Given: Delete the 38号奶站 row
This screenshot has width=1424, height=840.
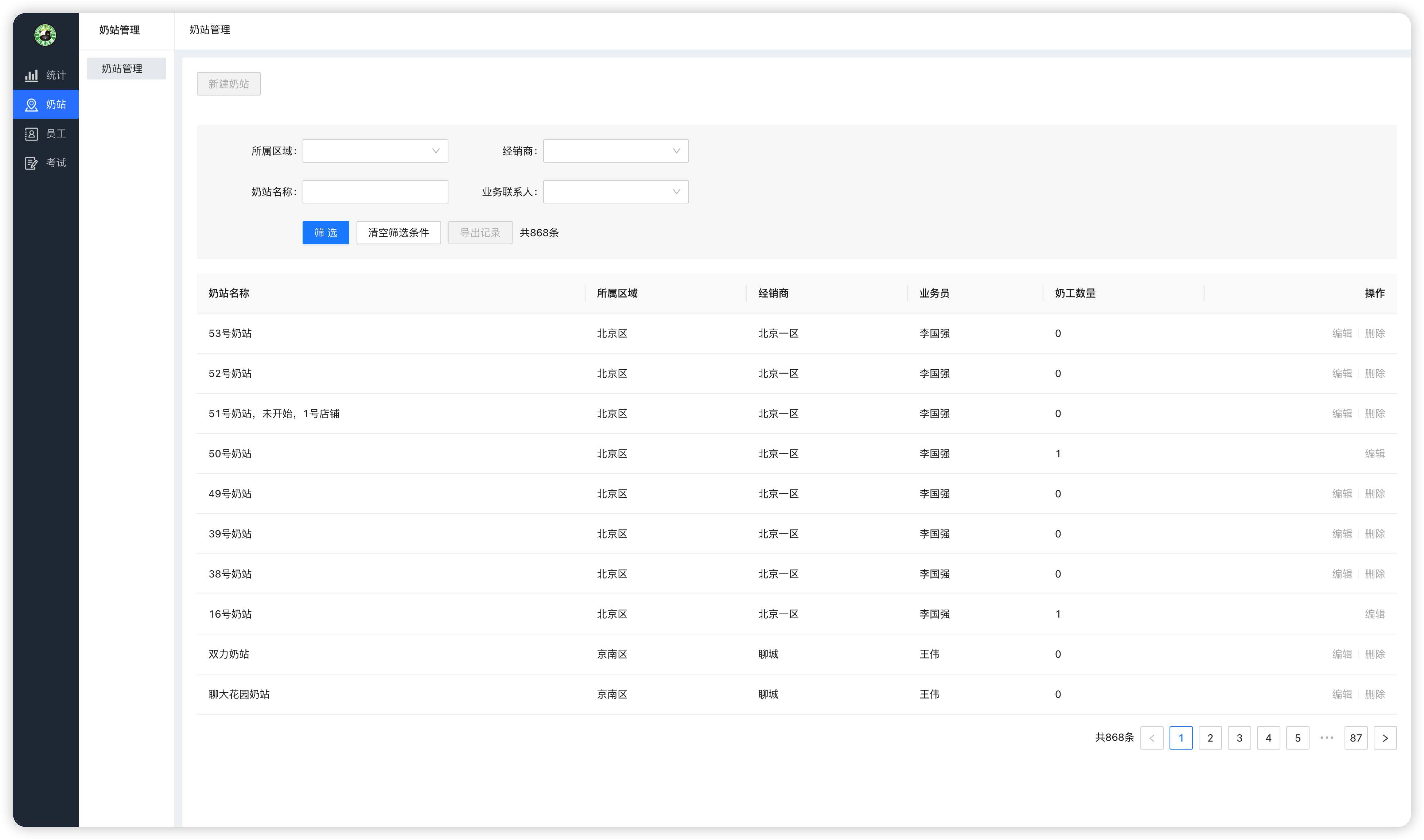Looking at the screenshot, I should click(x=1375, y=575).
